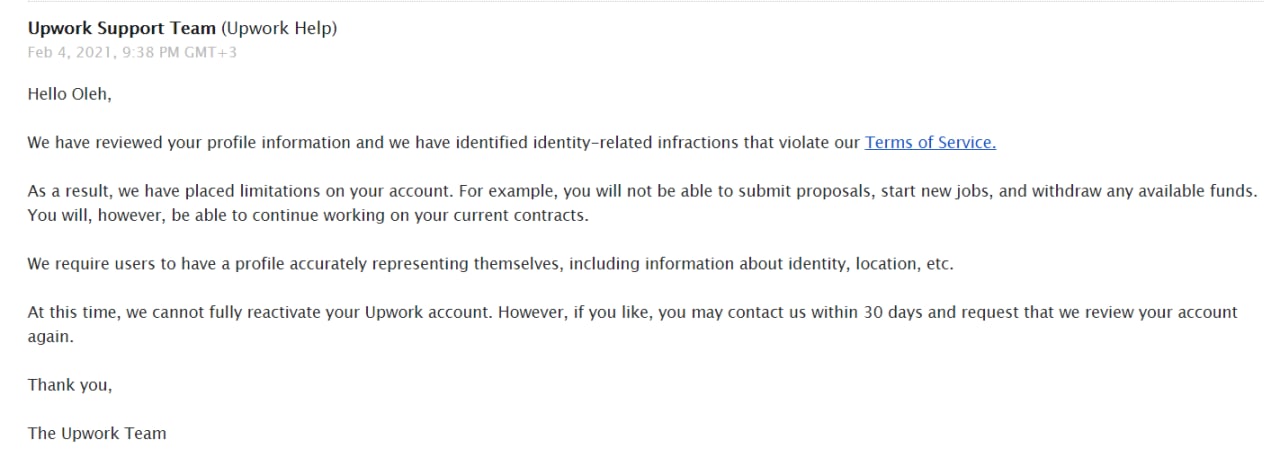Viewport: 1280px width, 475px height.
Task: Click the 'Thank you,' closing line
Action: (x=70, y=385)
